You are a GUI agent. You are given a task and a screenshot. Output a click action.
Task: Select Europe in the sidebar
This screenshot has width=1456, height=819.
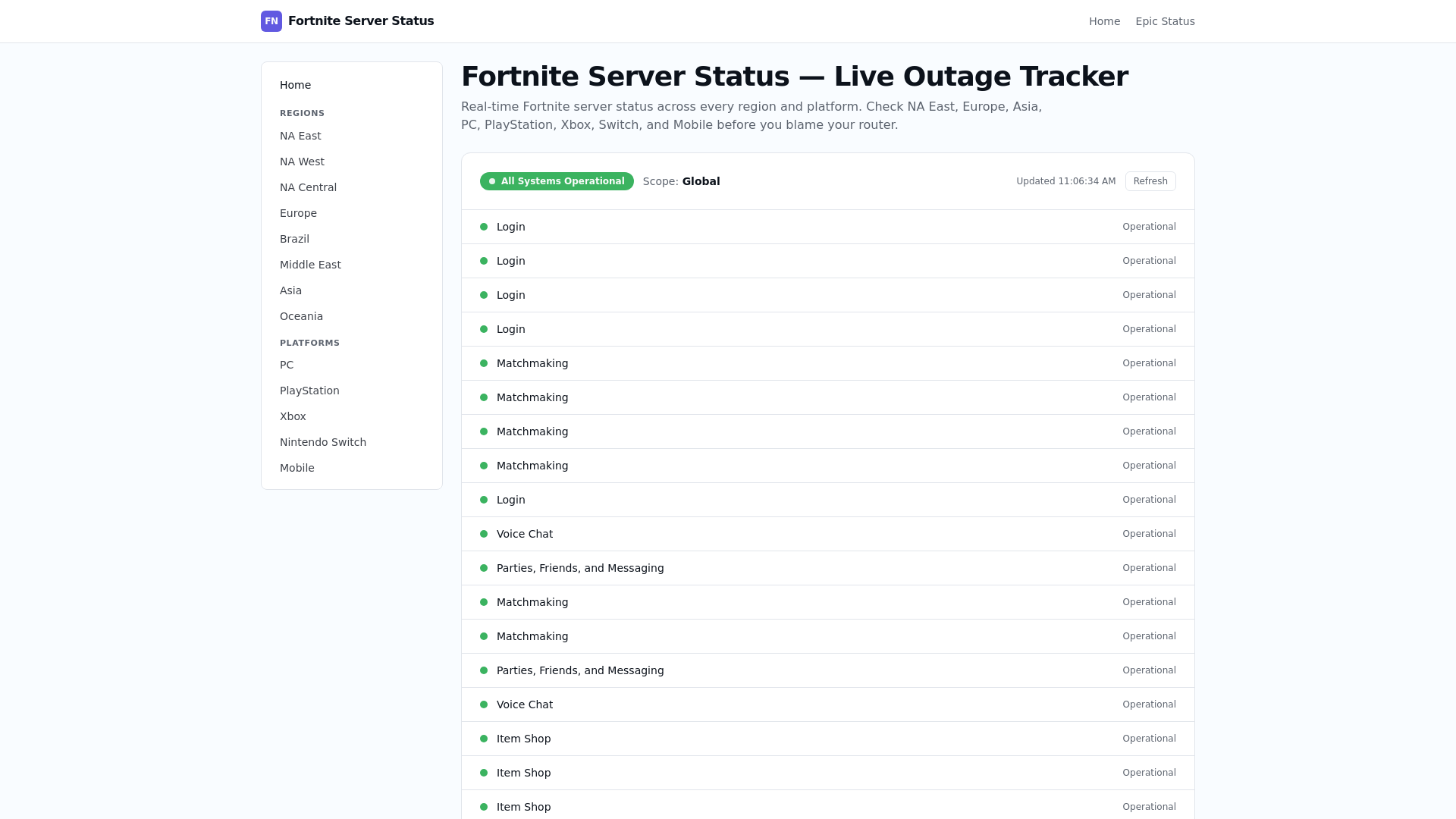click(x=352, y=213)
